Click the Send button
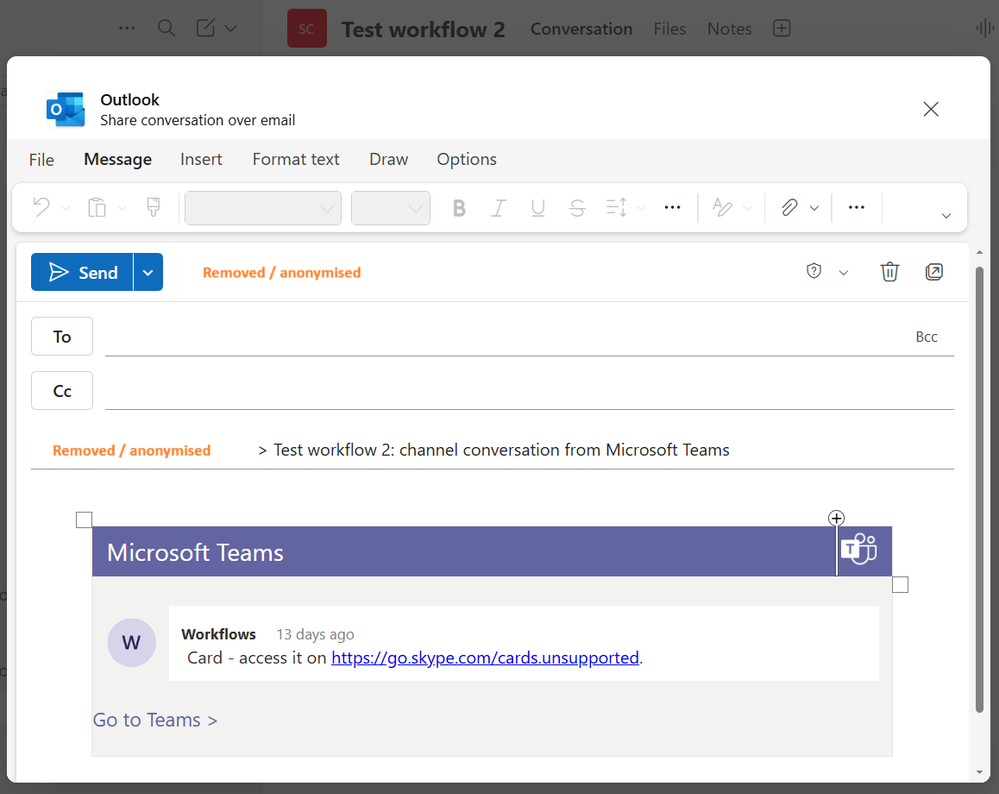This screenshot has width=999, height=794. click(82, 272)
